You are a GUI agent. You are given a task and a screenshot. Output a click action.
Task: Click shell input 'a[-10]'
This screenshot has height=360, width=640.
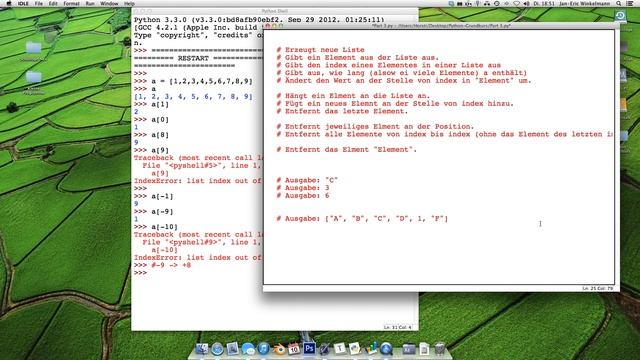[164, 227]
